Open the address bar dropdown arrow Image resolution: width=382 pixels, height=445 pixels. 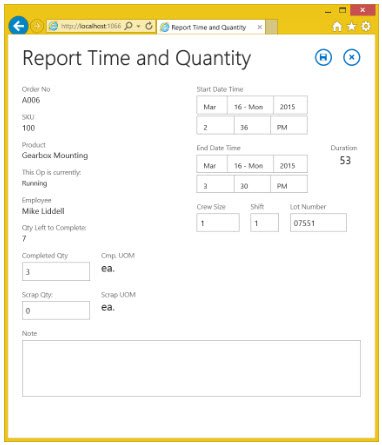point(138,26)
